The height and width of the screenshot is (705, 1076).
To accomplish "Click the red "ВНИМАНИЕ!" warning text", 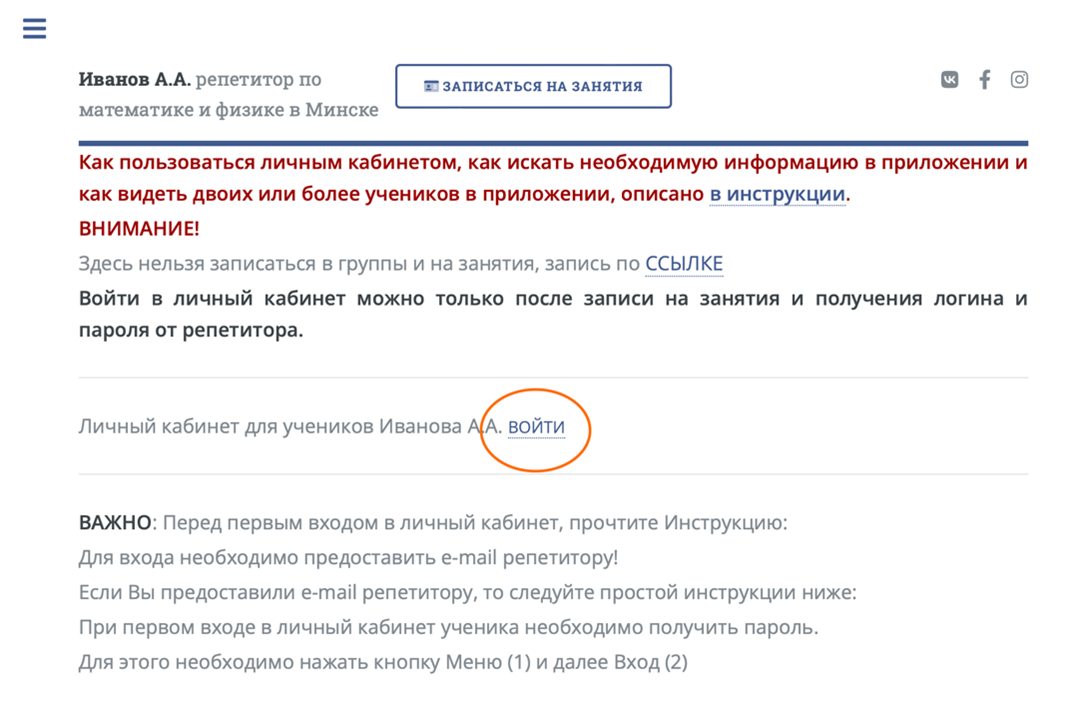I will [139, 229].
